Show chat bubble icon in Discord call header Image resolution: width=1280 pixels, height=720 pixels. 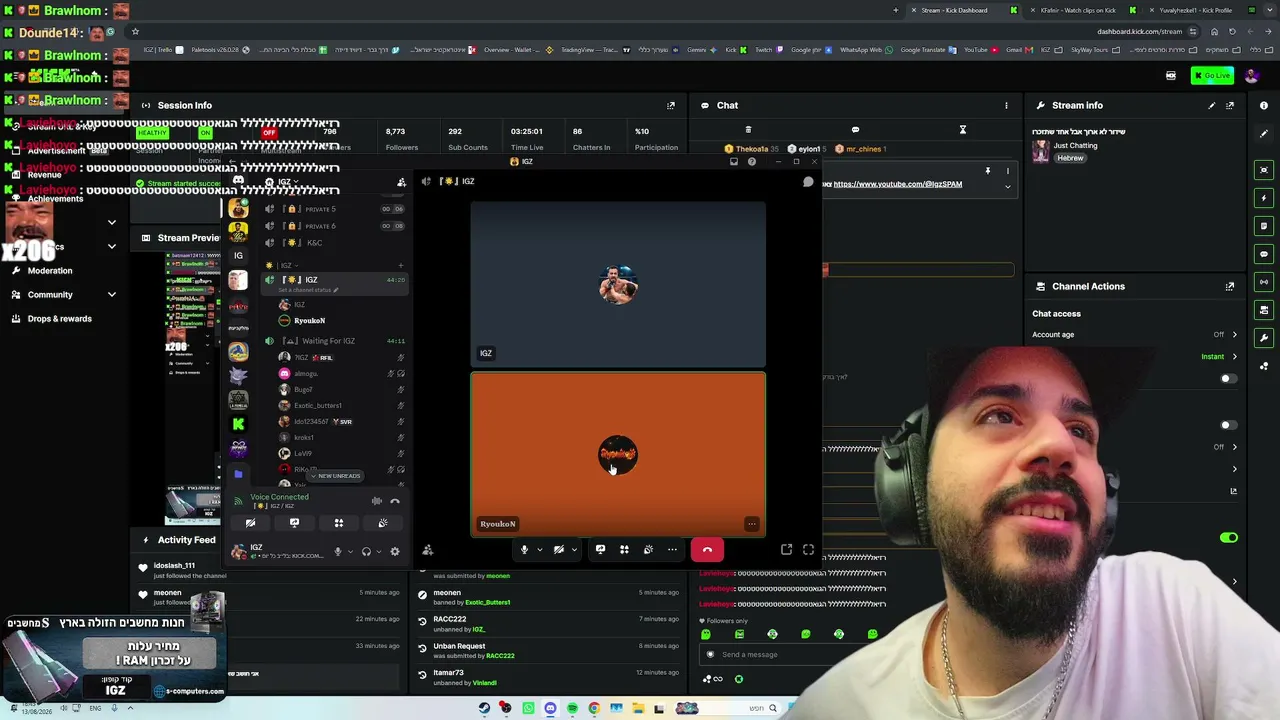808,182
